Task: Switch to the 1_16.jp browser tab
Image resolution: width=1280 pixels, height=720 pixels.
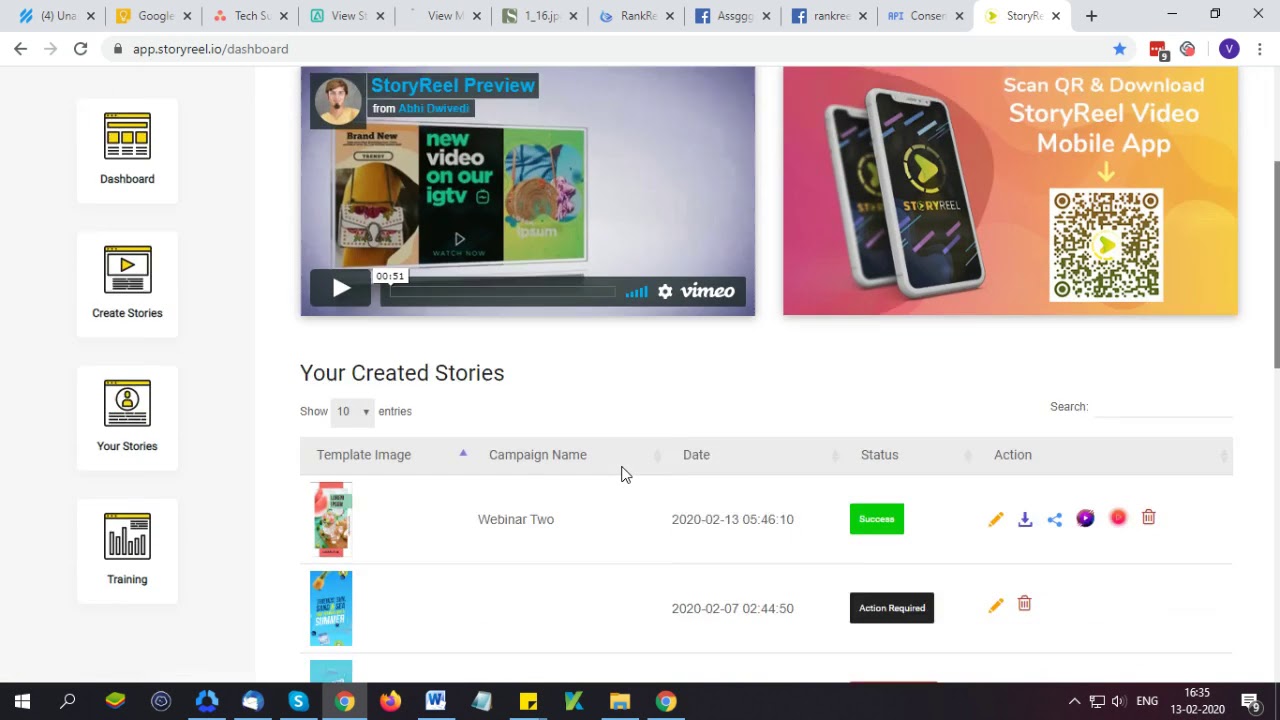Action: coord(542,16)
